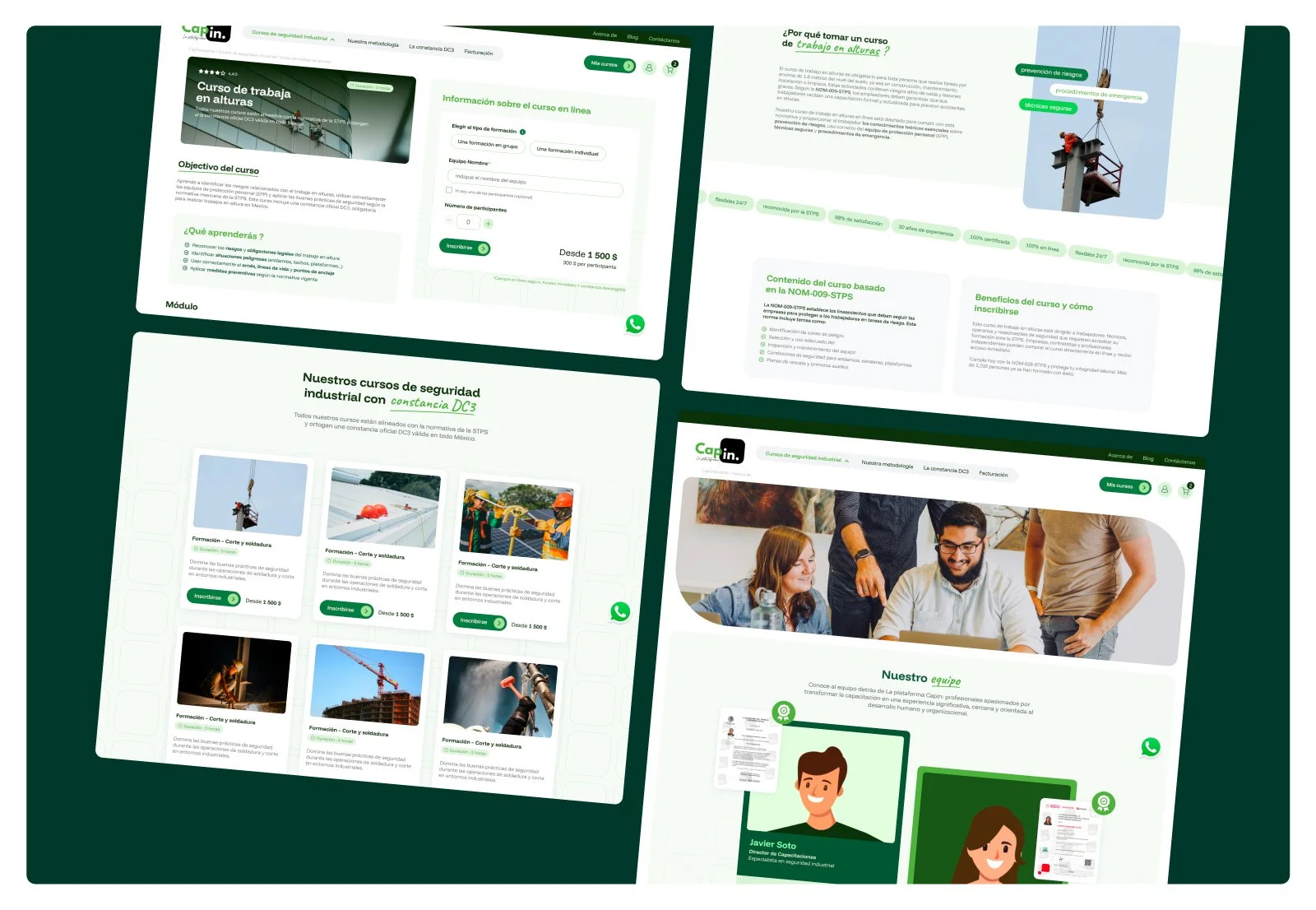Open the red tower crane course image
The image size is (1316, 910).
368,685
